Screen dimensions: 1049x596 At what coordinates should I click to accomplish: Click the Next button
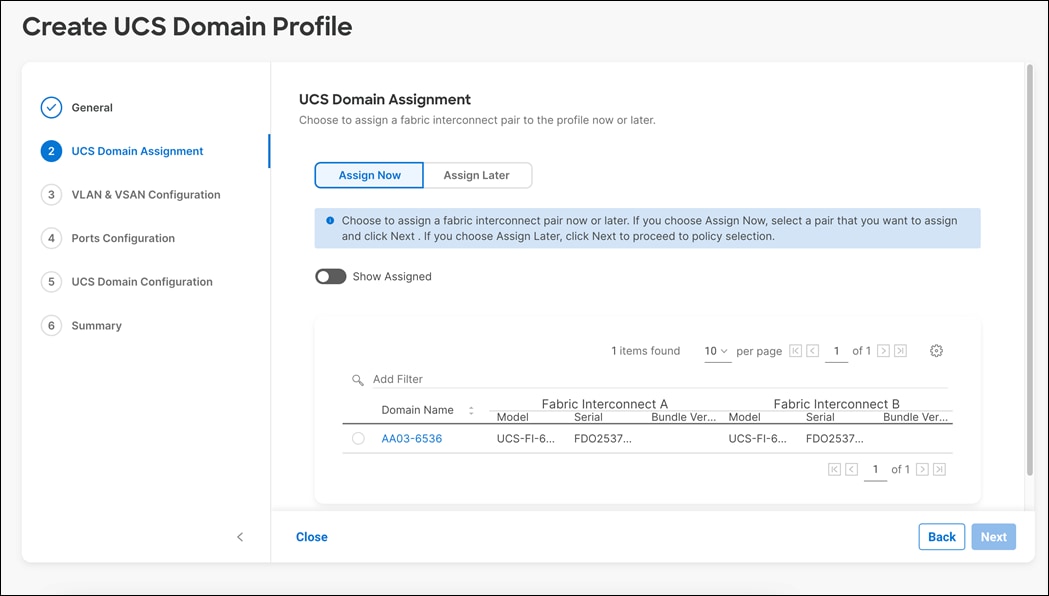993,537
